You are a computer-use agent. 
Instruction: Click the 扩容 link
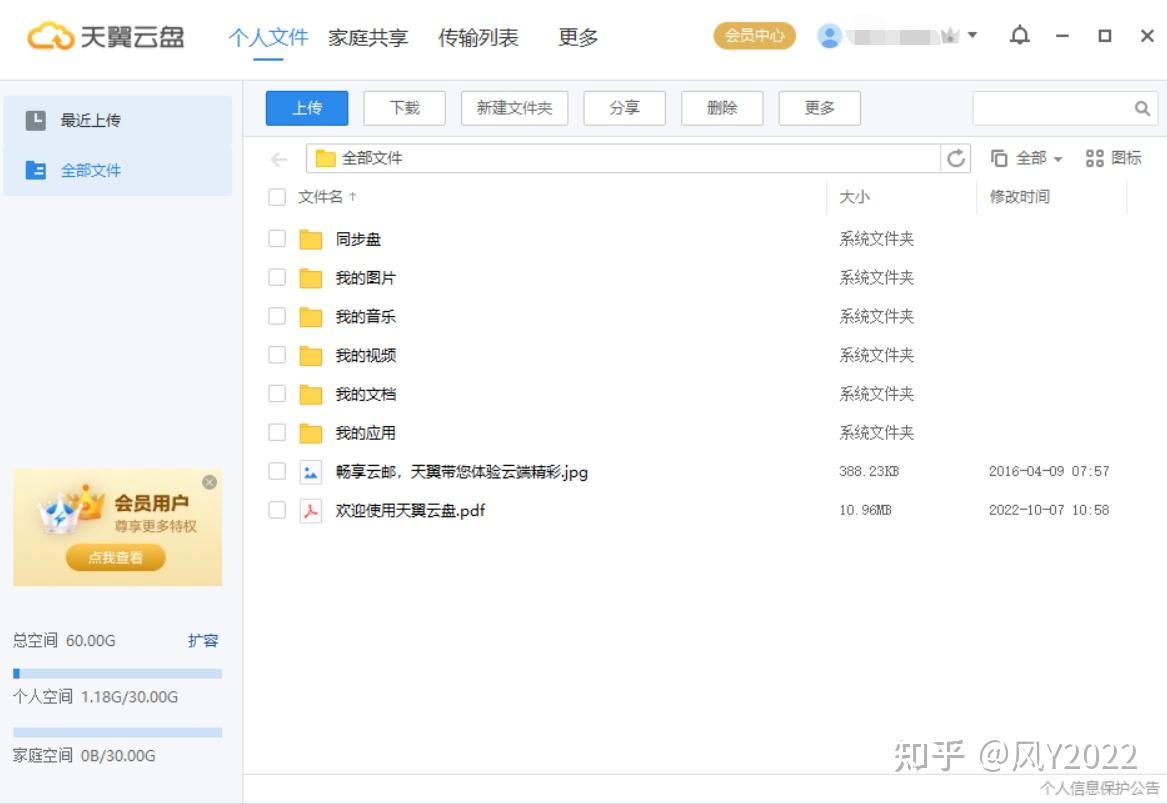click(x=202, y=640)
